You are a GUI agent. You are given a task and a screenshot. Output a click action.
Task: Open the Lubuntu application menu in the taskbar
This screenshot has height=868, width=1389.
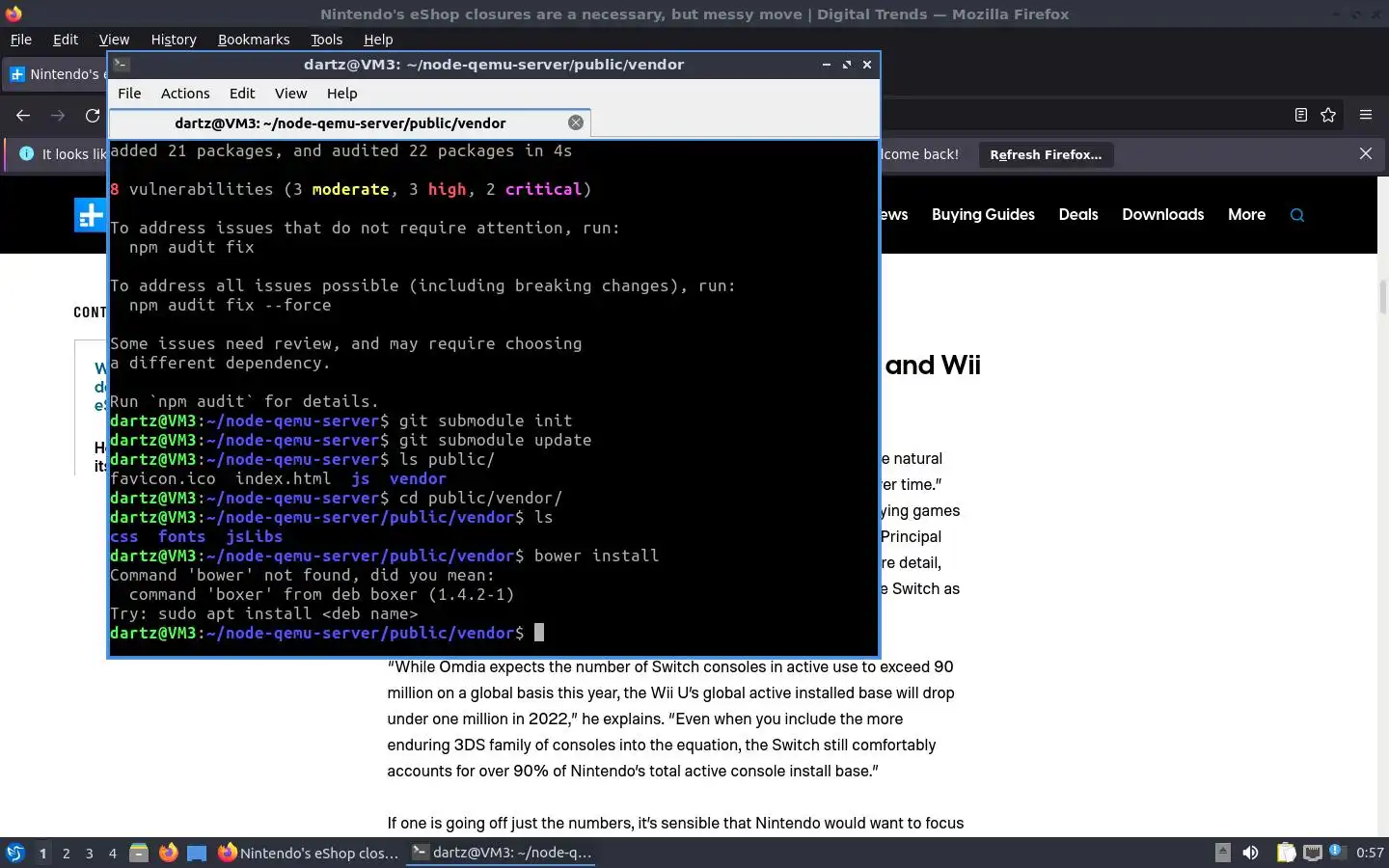pos(14,853)
